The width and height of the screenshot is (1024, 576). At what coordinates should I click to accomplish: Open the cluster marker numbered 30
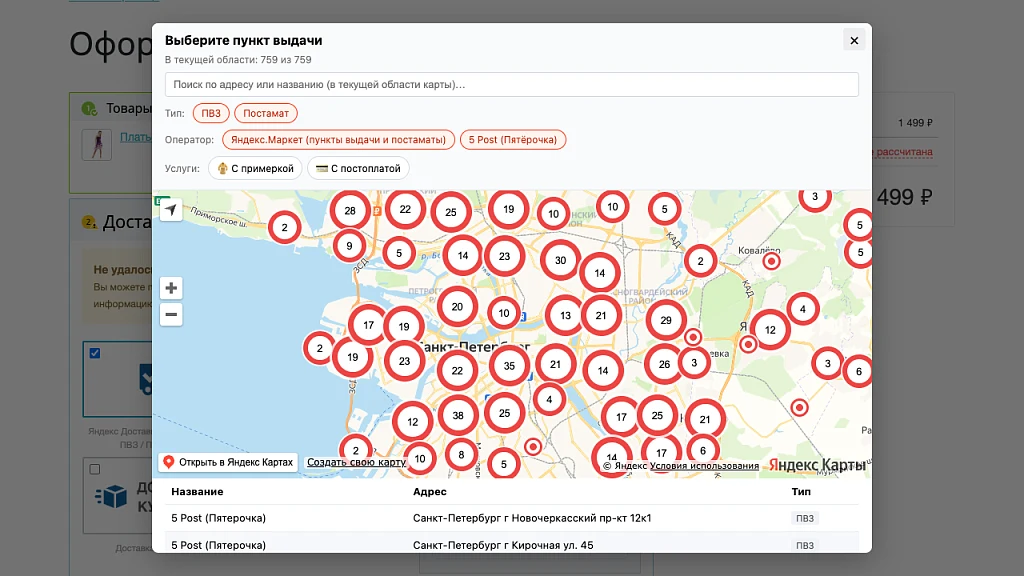click(560, 260)
